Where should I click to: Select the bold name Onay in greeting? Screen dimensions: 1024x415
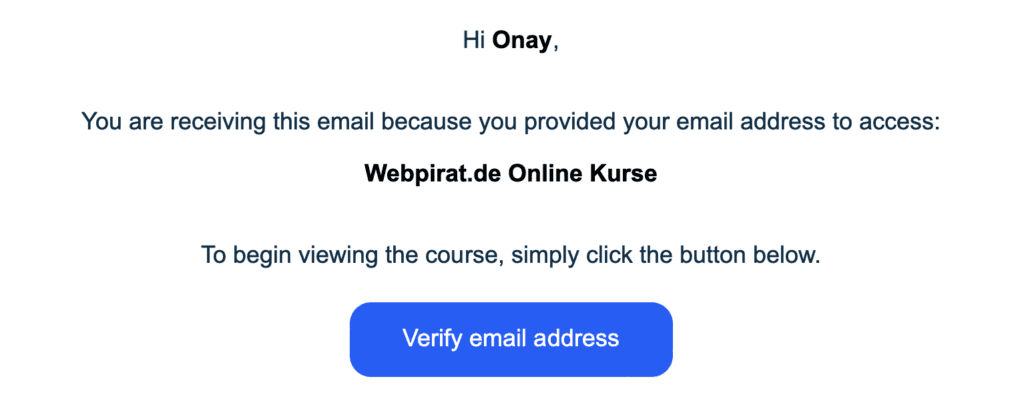click(x=522, y=42)
